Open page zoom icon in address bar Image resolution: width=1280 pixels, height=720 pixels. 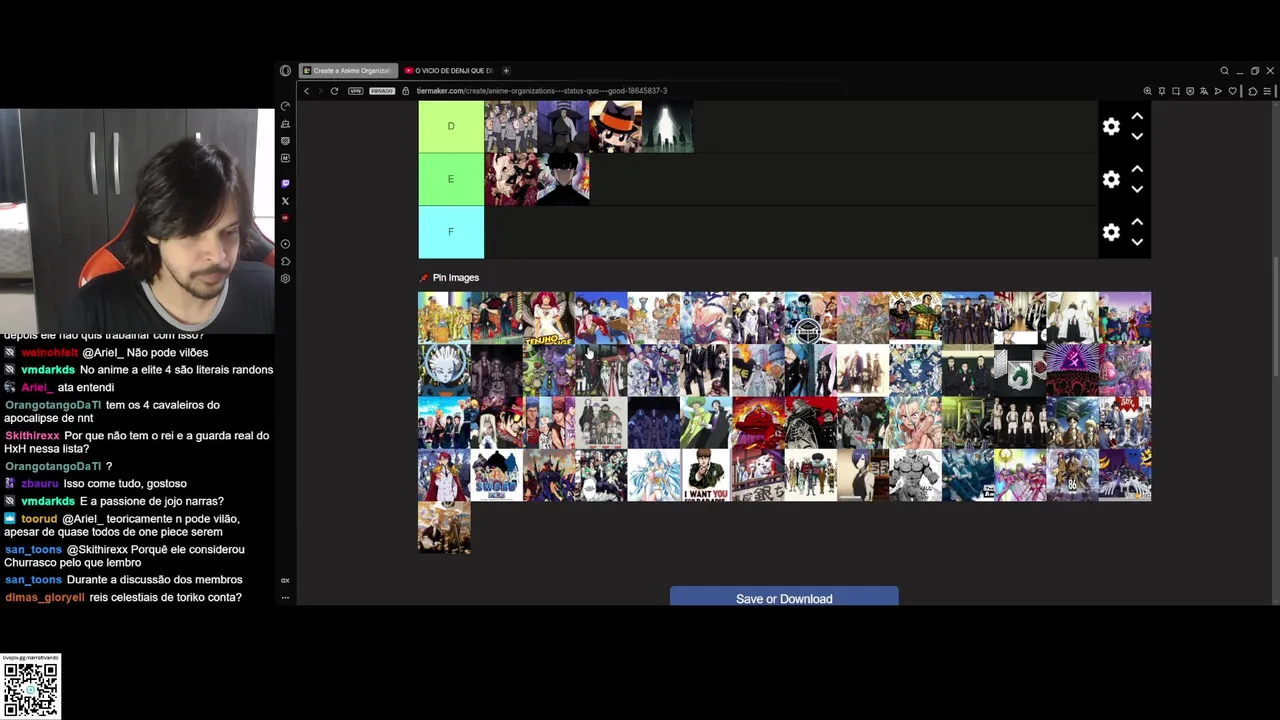(1147, 91)
